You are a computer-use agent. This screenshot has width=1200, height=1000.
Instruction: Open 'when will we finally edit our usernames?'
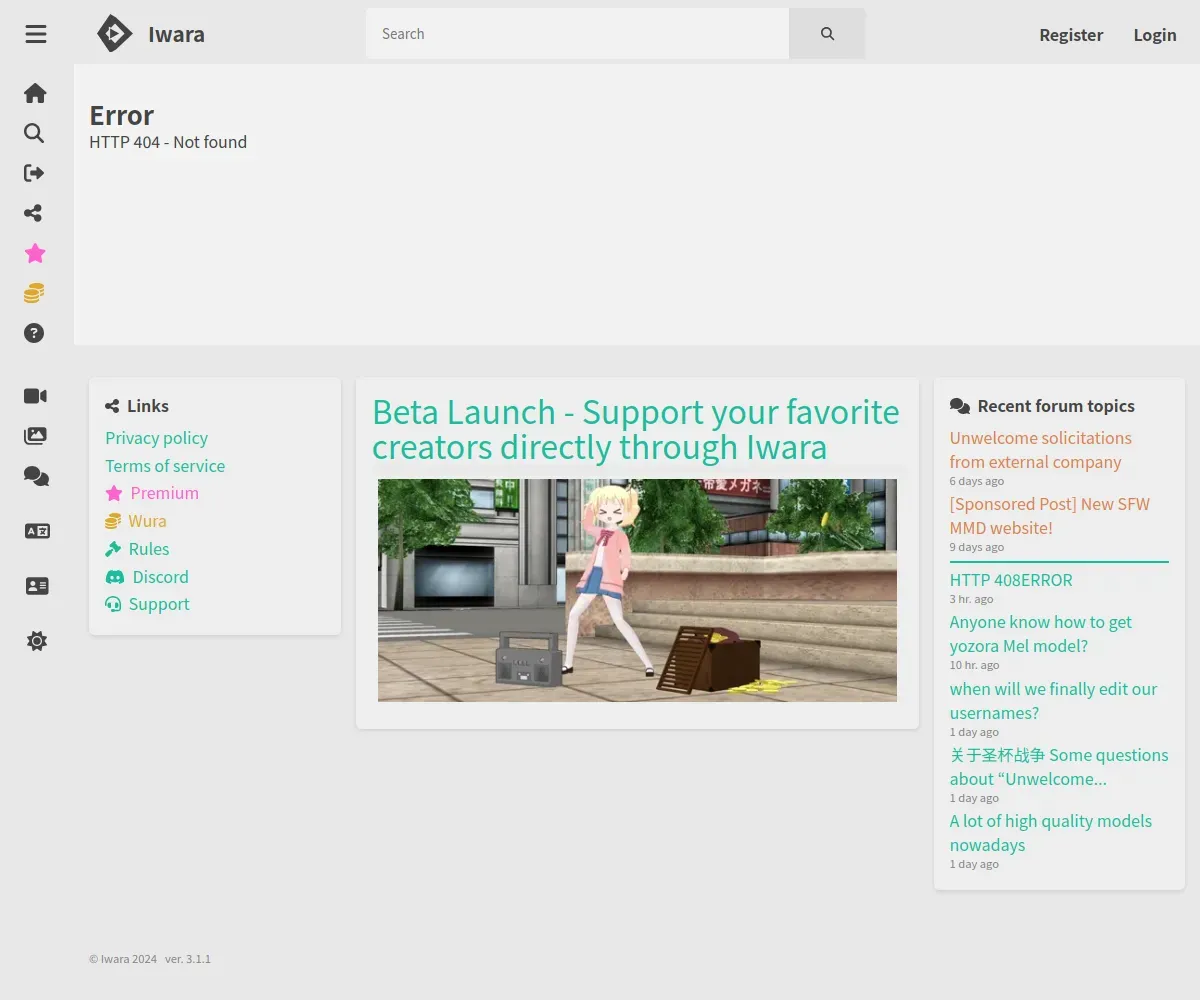1054,701
